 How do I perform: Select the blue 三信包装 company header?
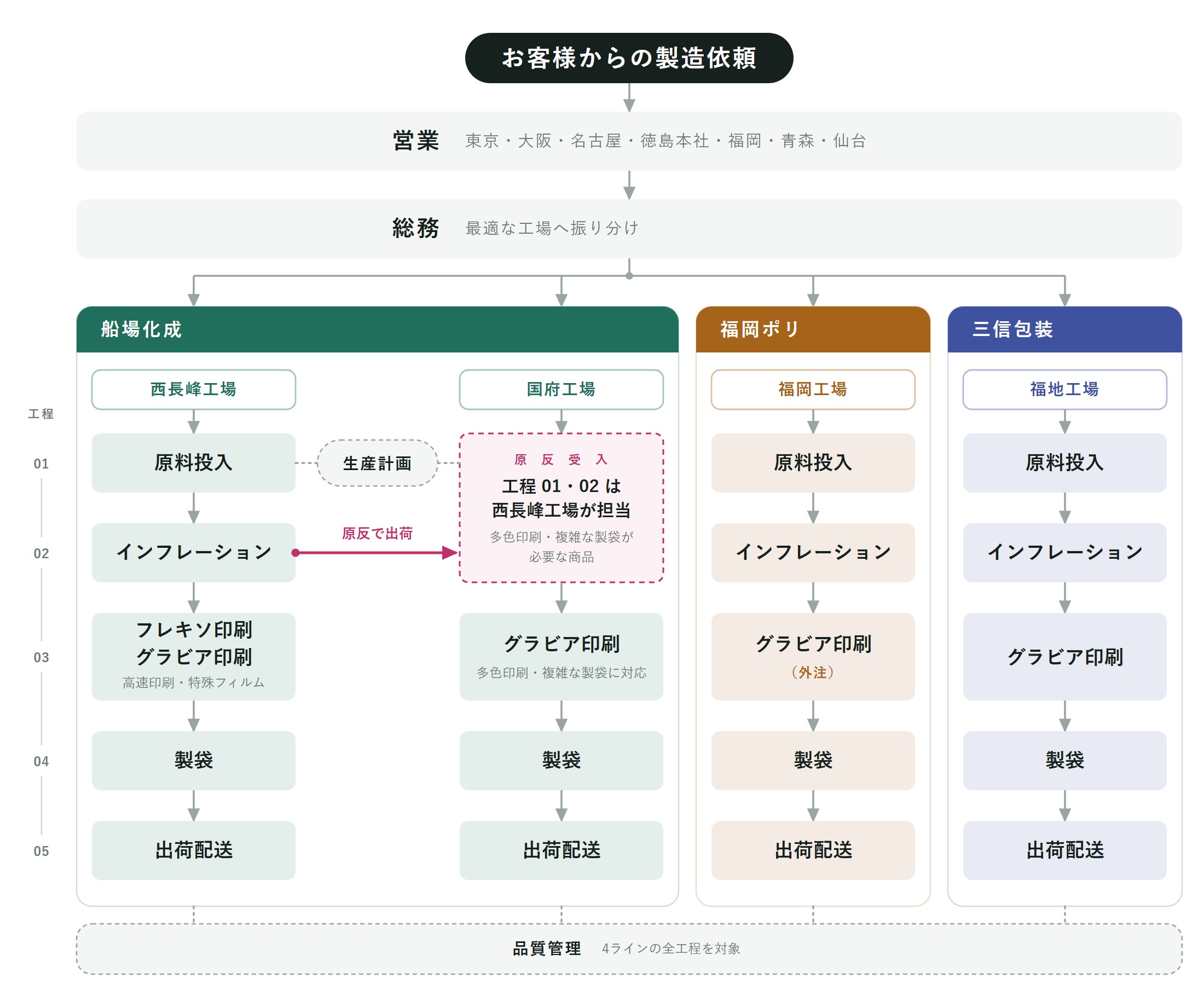point(1064,329)
